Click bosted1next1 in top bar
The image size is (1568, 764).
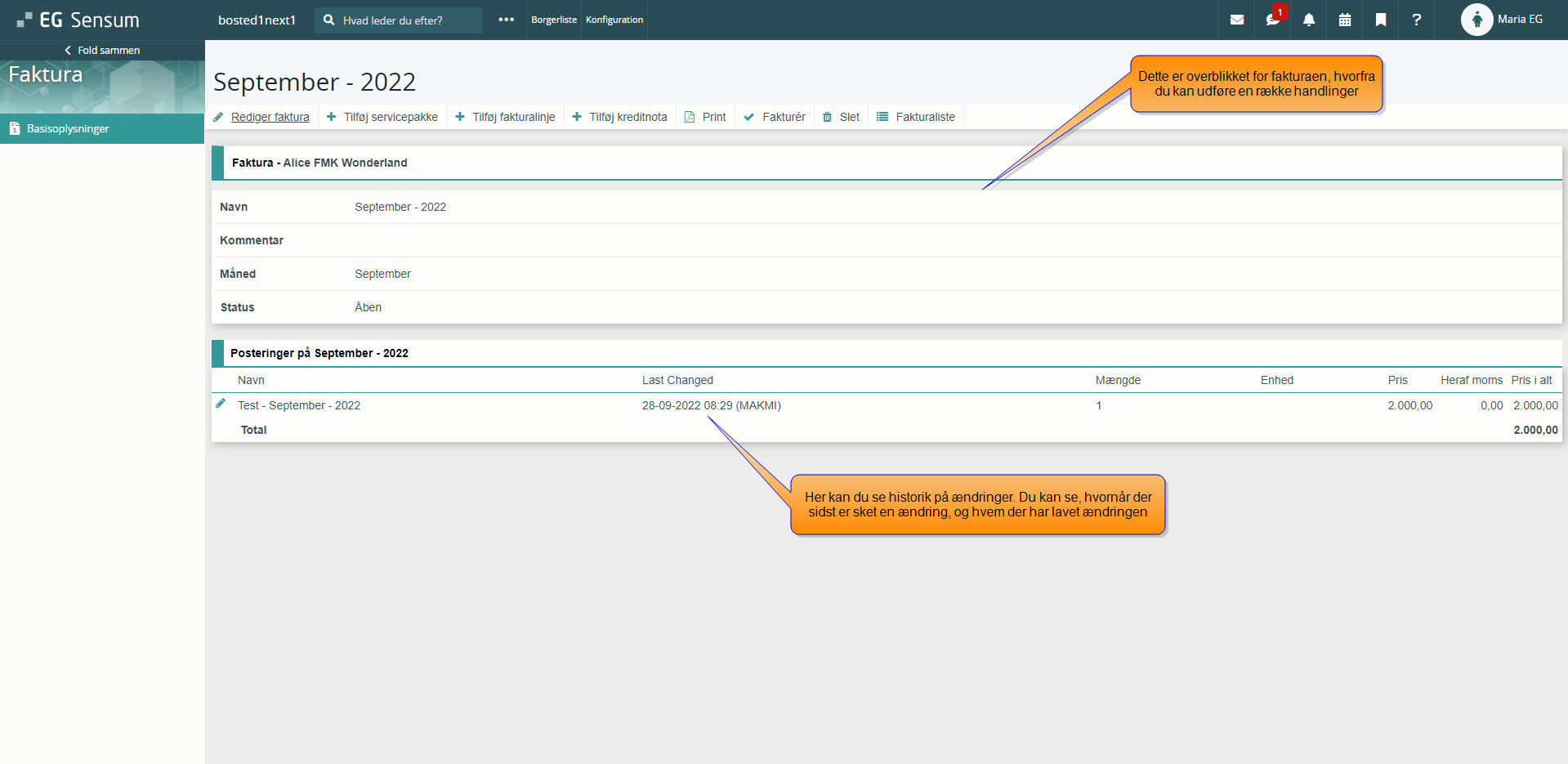coord(257,20)
